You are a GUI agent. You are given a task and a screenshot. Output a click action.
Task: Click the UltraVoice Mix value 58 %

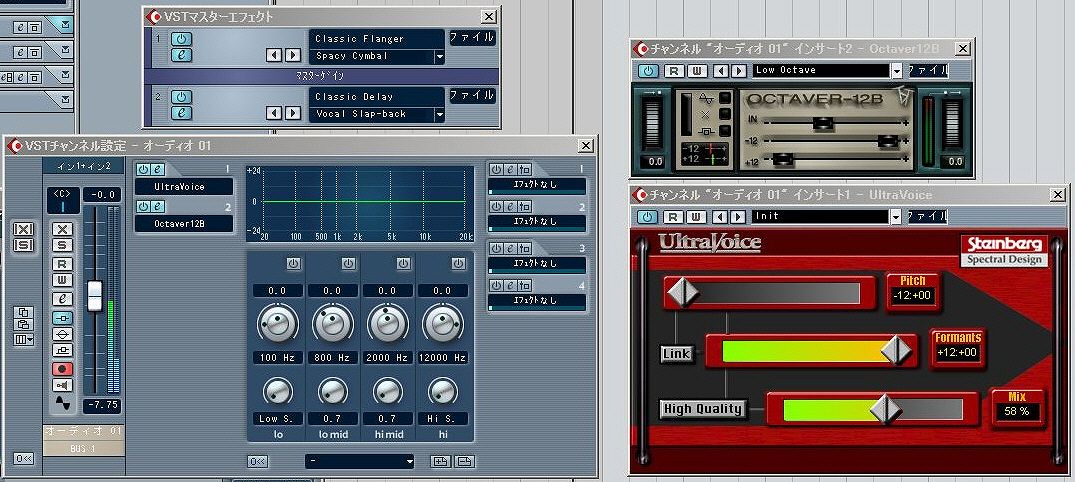[x=1018, y=411]
